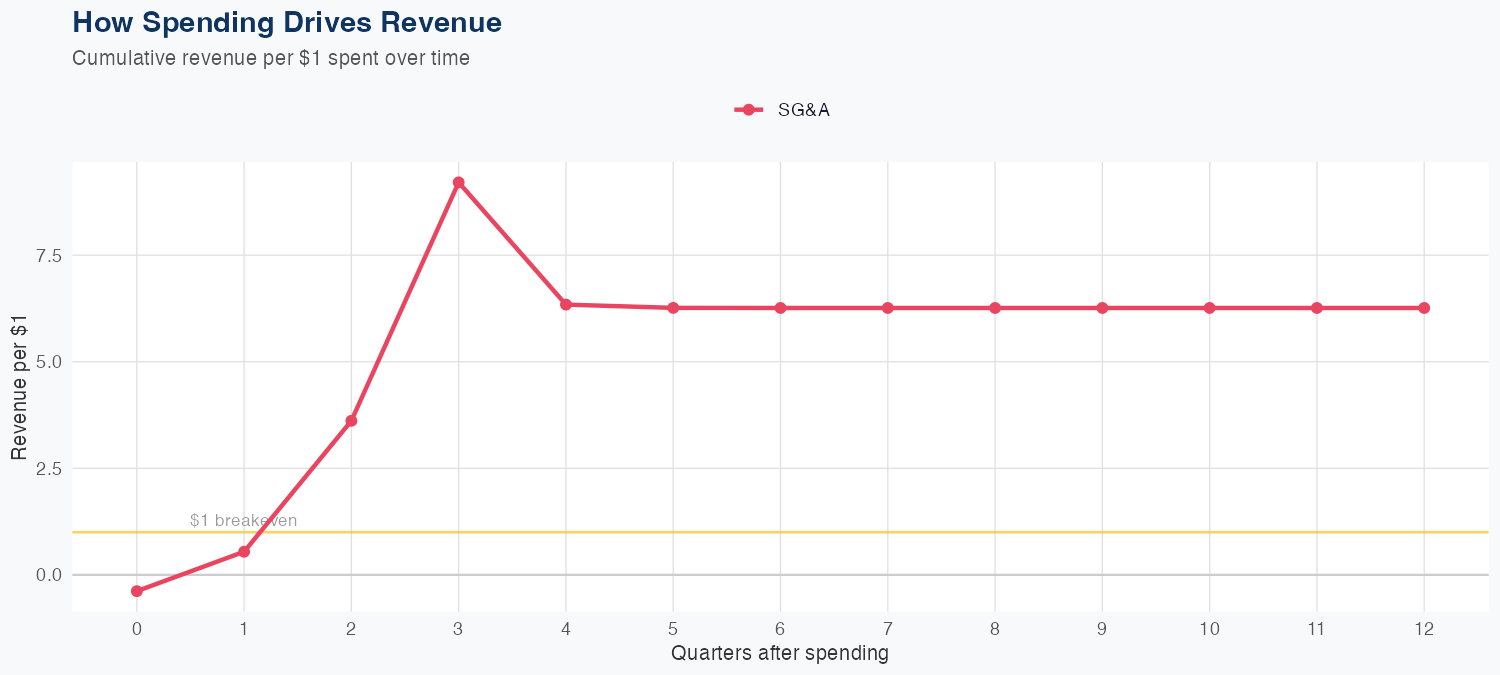Image resolution: width=1500 pixels, height=675 pixels.
Task: Click the 7.5 y-axis tick label
Action: pos(47,256)
